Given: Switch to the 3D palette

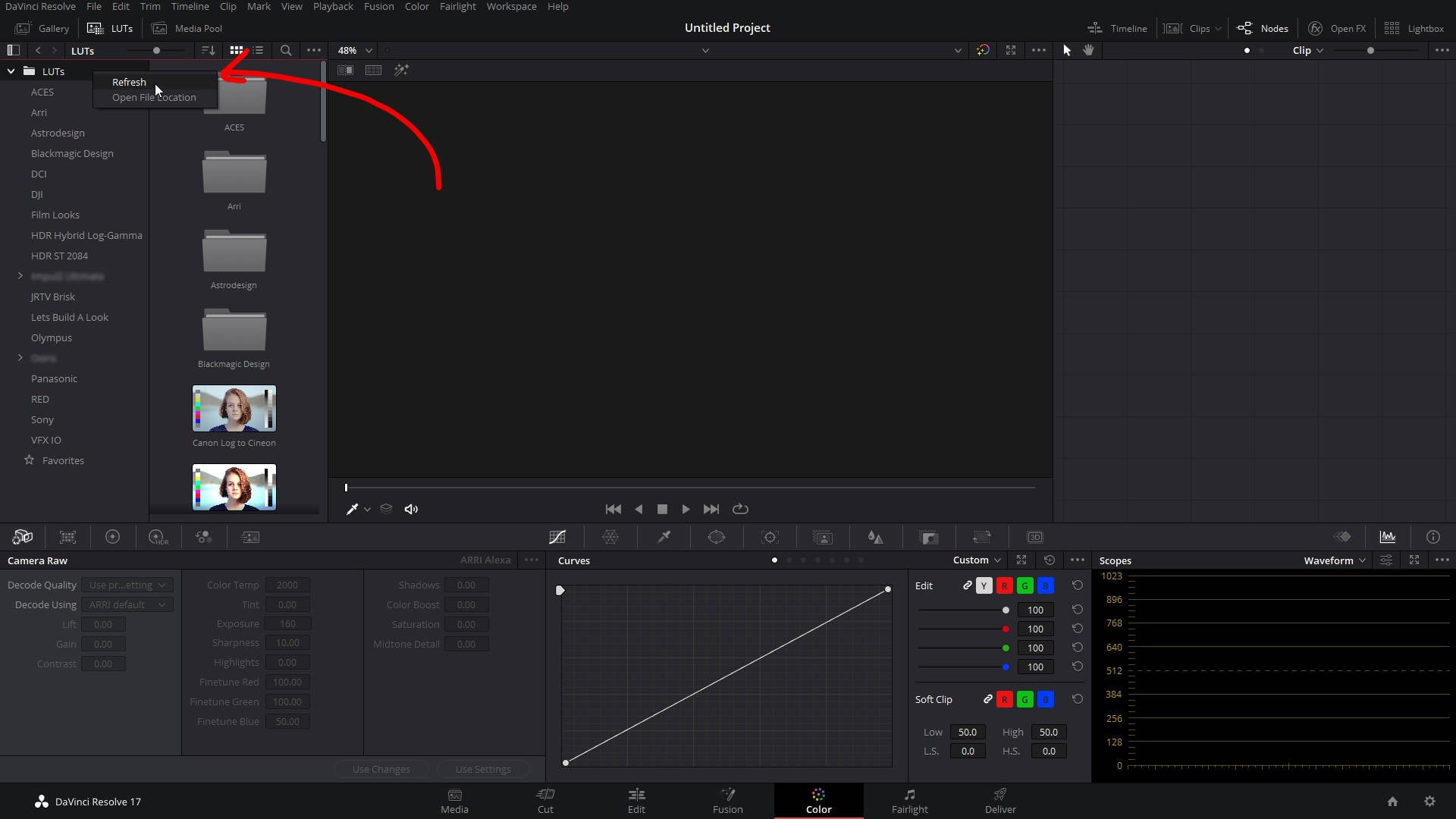Looking at the screenshot, I should pos(1036,537).
